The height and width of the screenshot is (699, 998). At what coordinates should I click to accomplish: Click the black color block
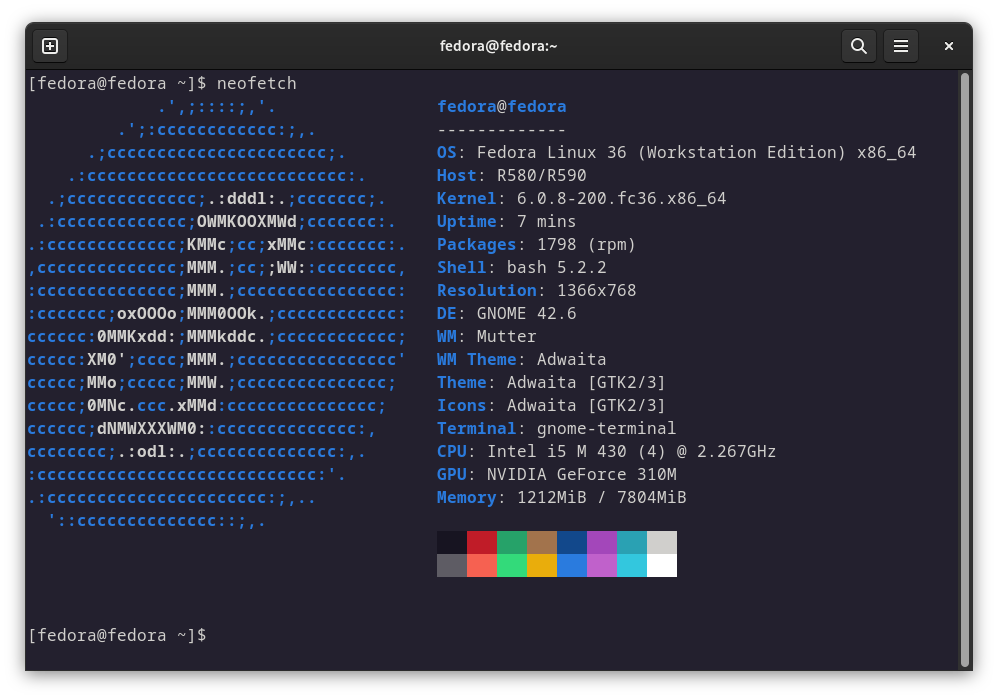pos(452,542)
